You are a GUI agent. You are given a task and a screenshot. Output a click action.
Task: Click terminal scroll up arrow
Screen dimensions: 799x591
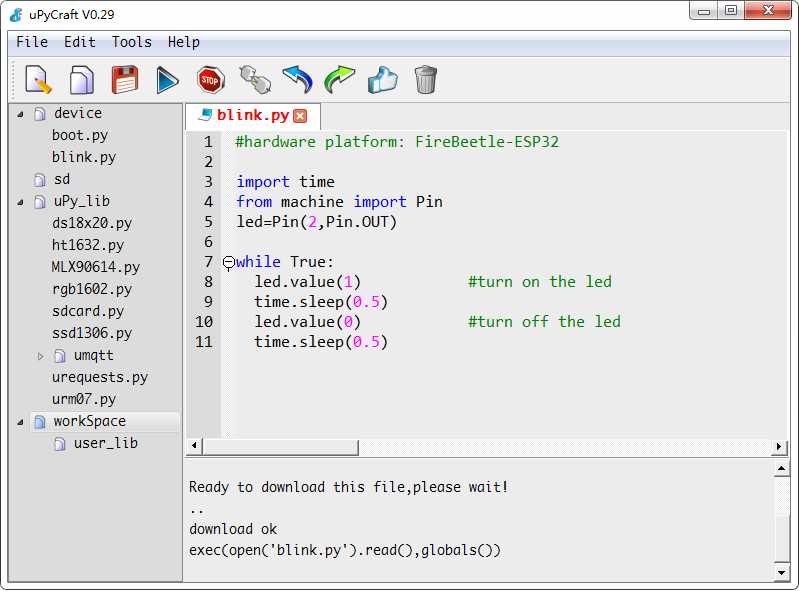pyautogui.click(x=781, y=468)
